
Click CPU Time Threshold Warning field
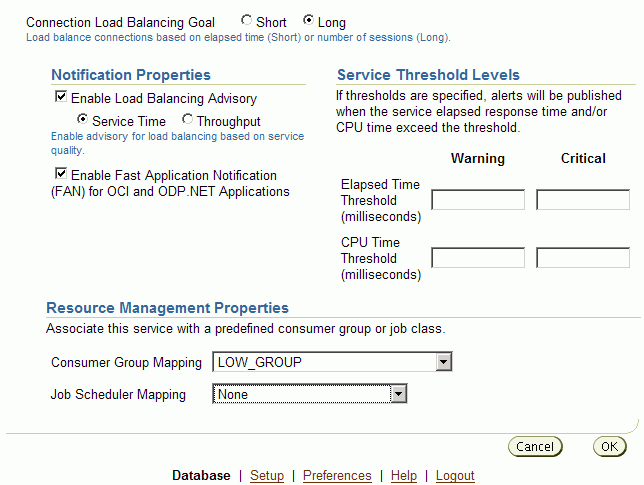(x=477, y=258)
